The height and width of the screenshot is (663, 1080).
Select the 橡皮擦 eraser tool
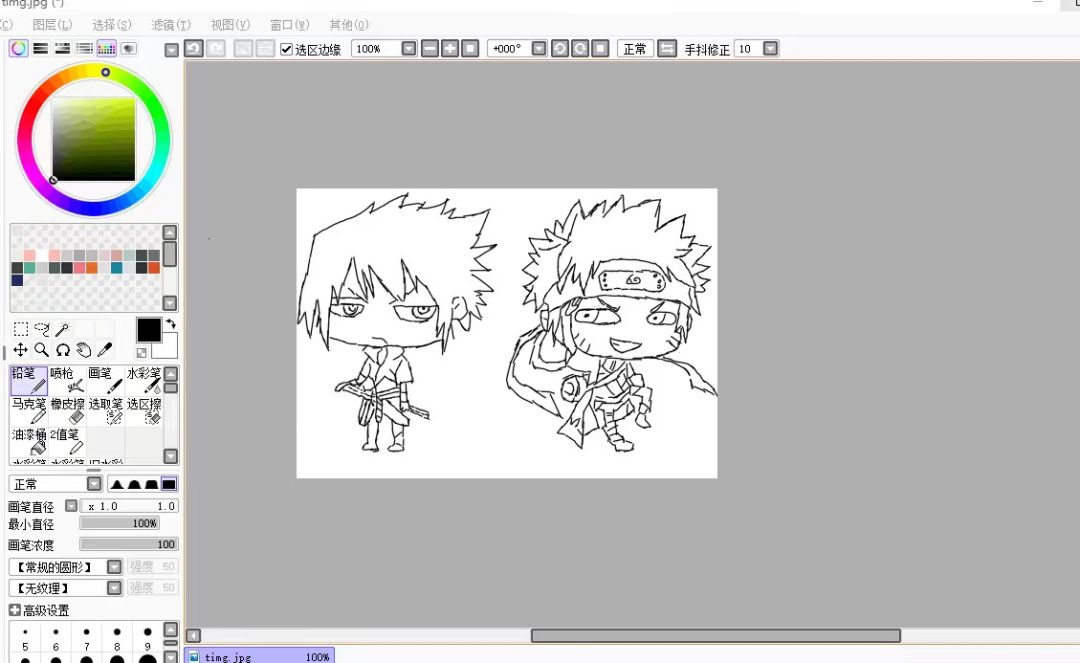[x=67, y=411]
